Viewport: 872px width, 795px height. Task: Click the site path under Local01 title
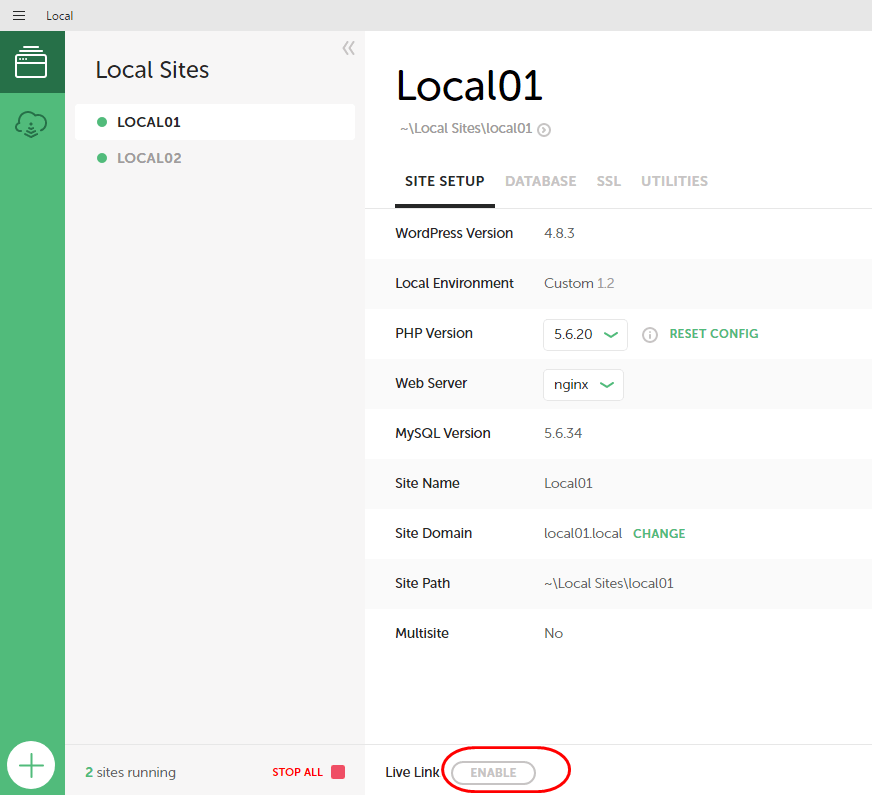click(x=466, y=128)
